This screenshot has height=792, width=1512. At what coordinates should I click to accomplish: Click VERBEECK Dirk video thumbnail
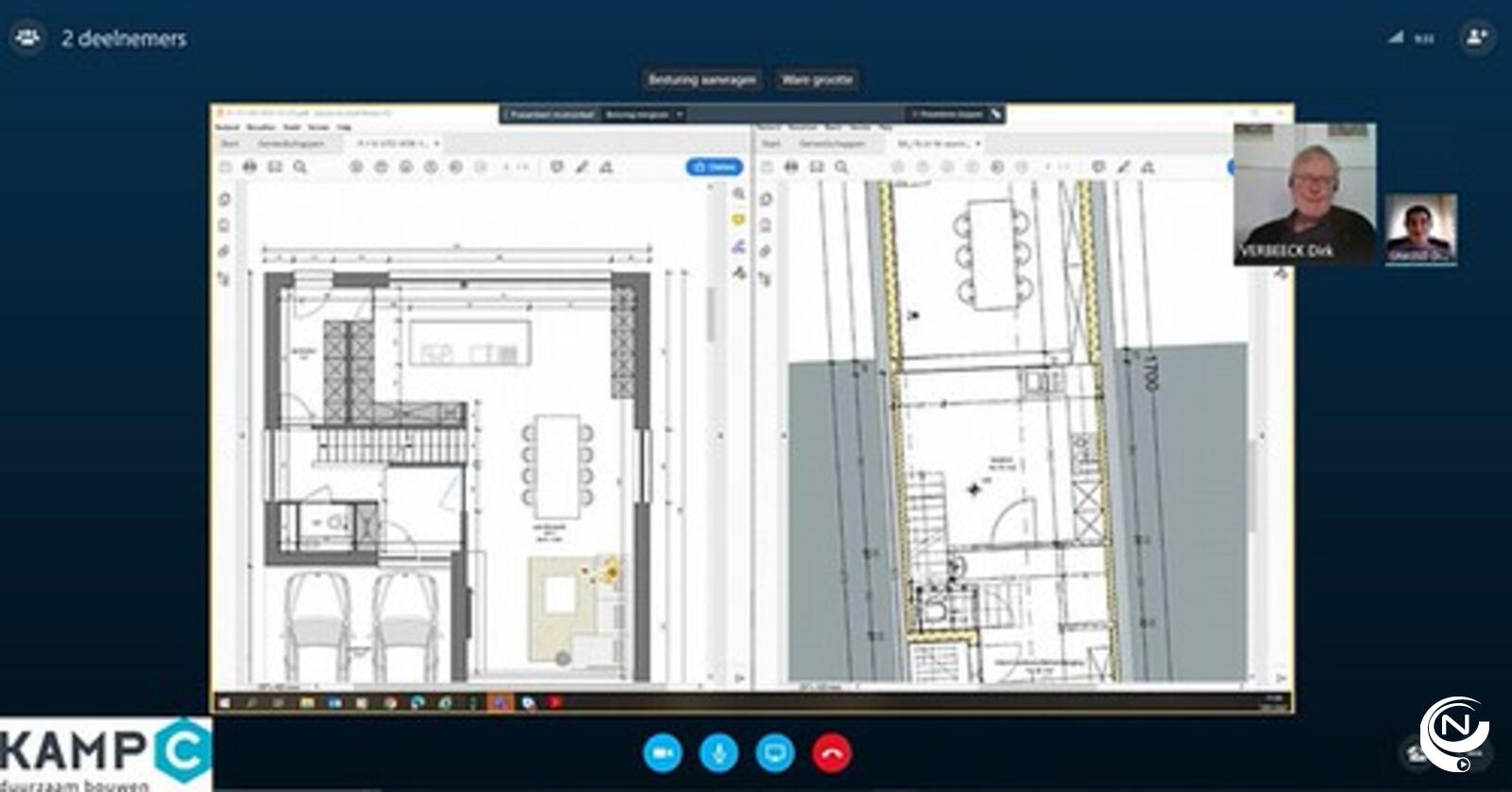click(x=1304, y=194)
